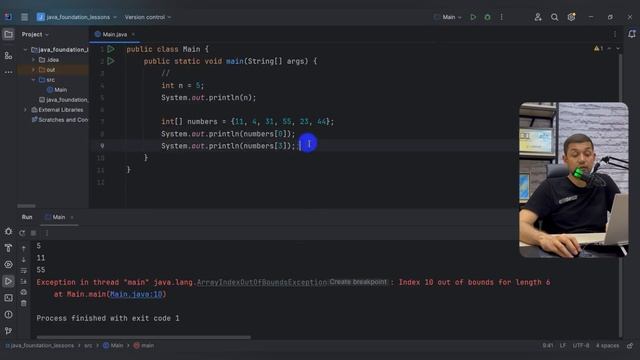Open Project view dropdown

tap(35, 34)
